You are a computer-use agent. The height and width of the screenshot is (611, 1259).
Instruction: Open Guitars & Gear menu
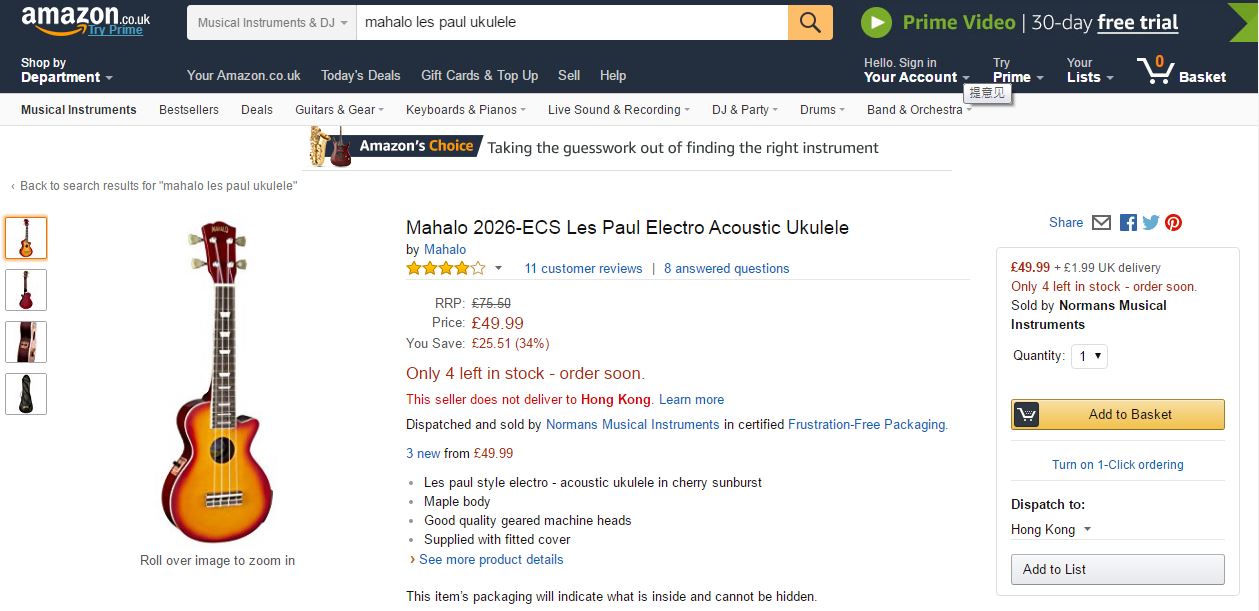coord(340,110)
